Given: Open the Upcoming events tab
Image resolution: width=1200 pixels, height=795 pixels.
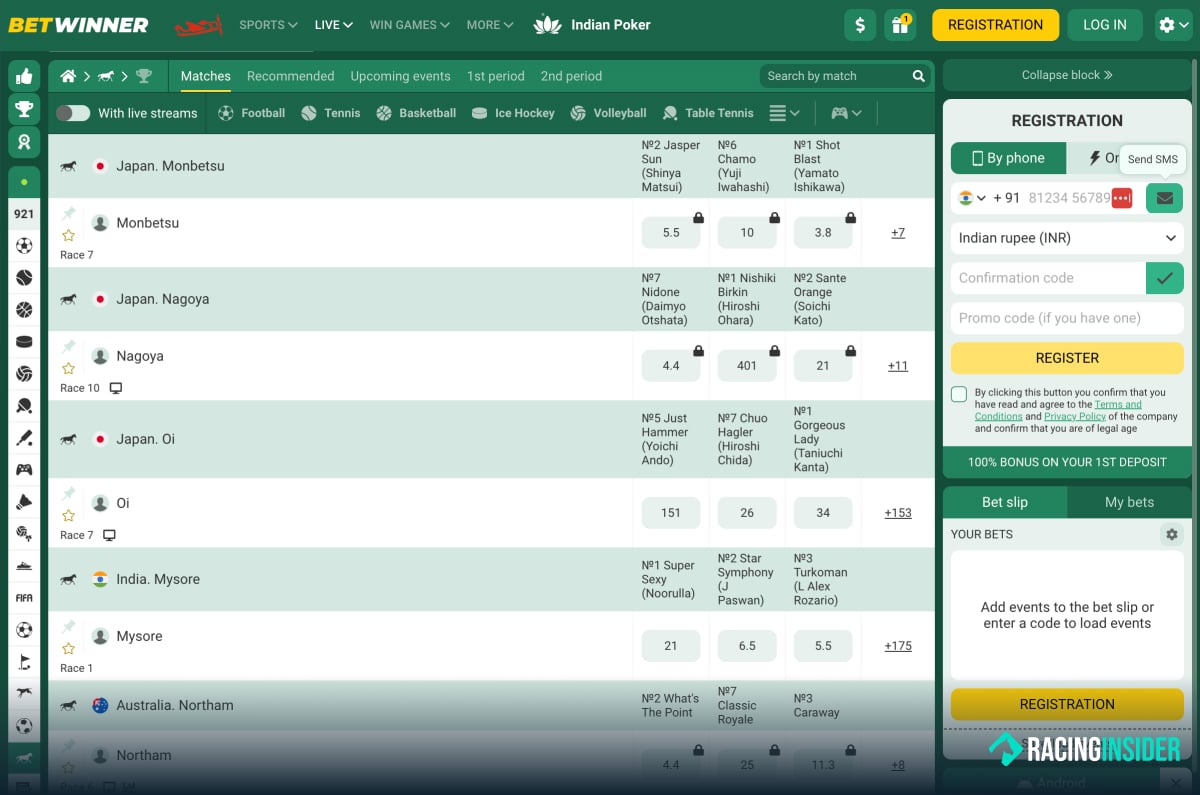Looking at the screenshot, I should tap(400, 76).
